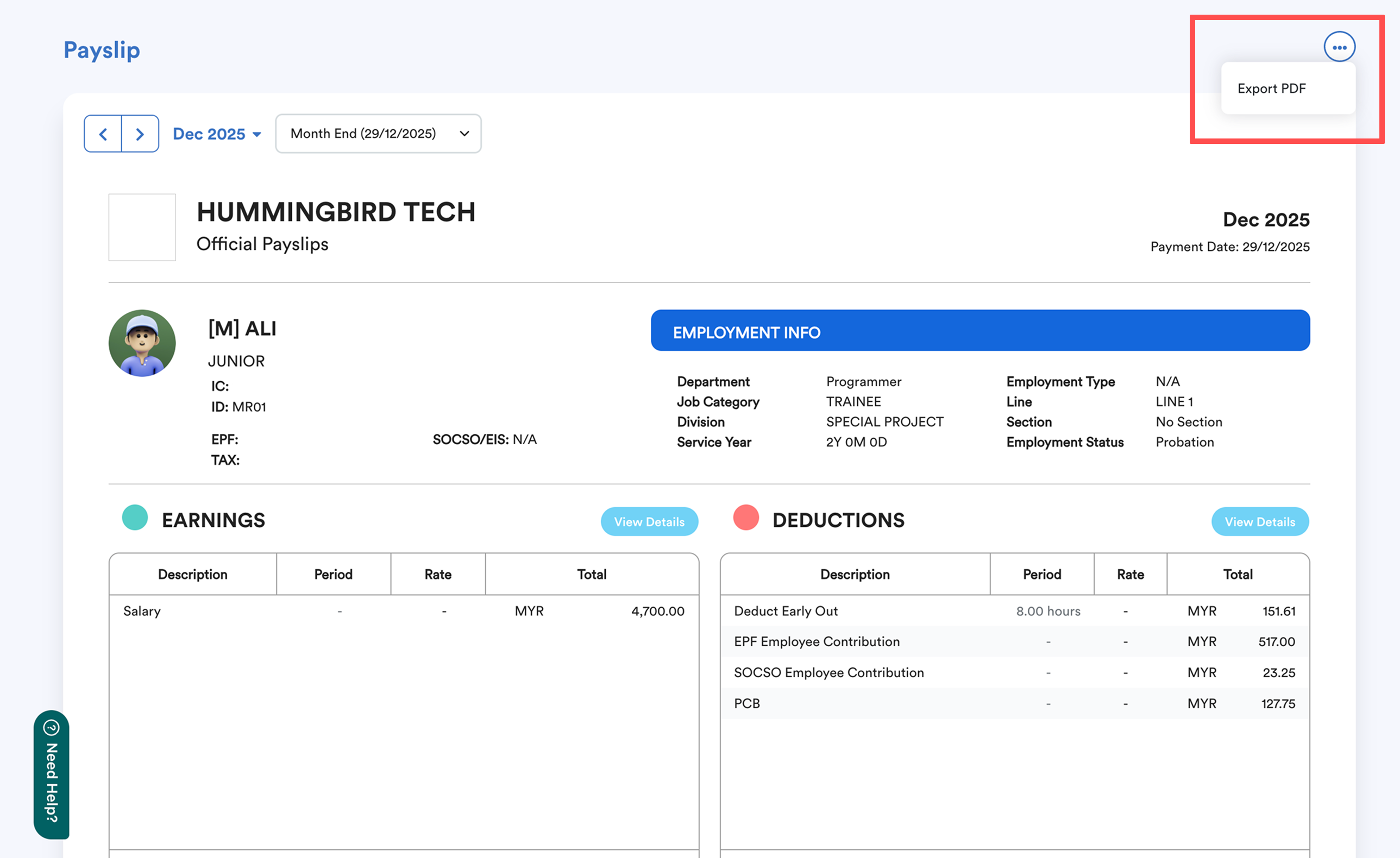Go to next month with right chevron
Image resolution: width=1400 pixels, height=858 pixels.
[140, 134]
